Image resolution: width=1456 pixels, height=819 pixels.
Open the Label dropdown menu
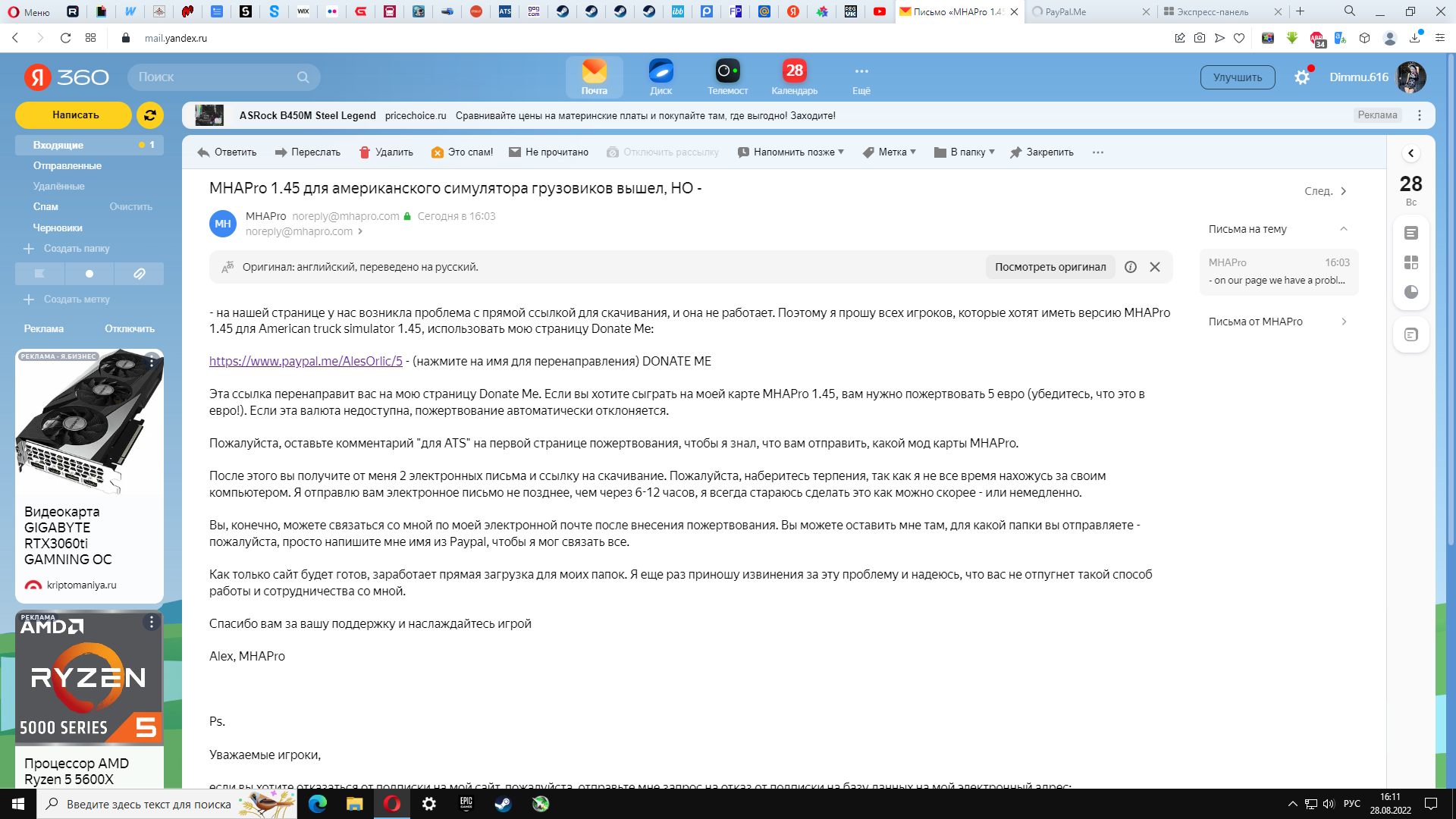tap(890, 152)
